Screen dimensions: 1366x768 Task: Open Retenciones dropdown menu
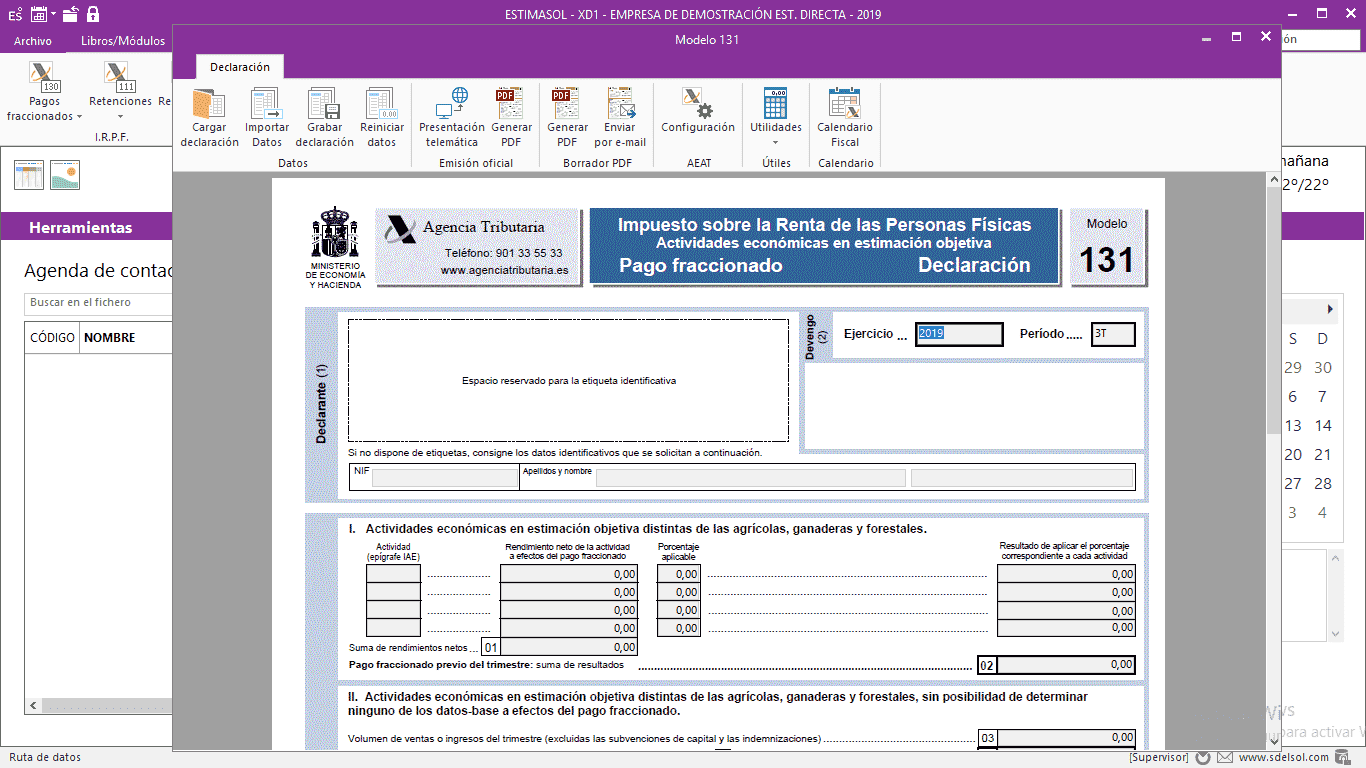120,92
